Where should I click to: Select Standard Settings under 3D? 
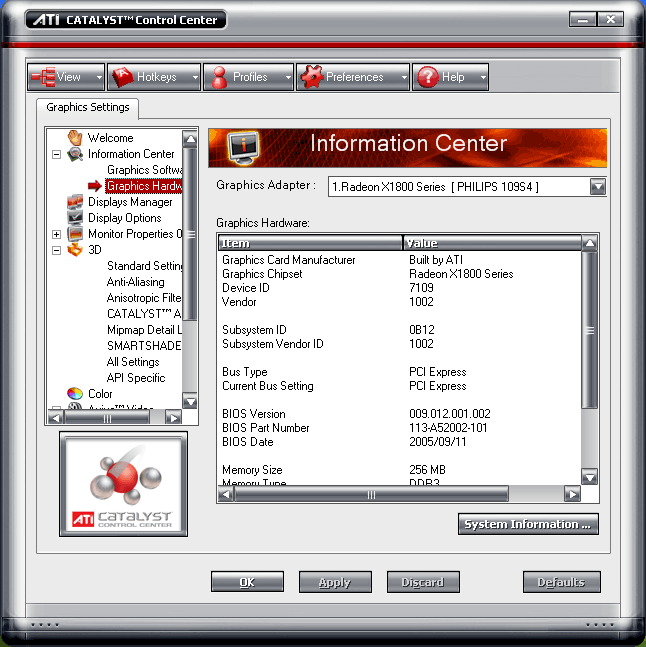tap(144, 266)
